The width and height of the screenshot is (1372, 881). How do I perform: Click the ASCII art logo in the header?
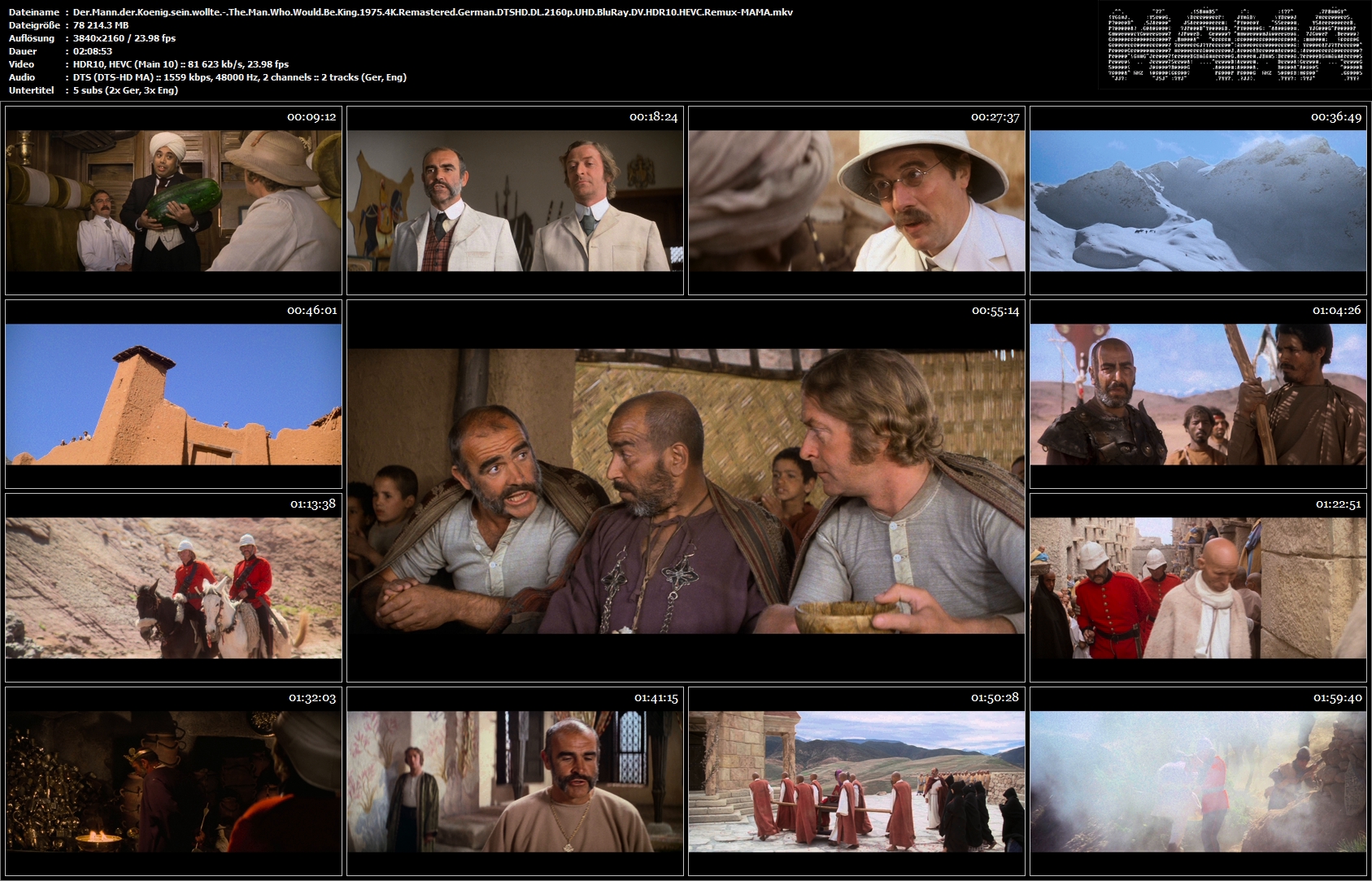click(1235, 46)
